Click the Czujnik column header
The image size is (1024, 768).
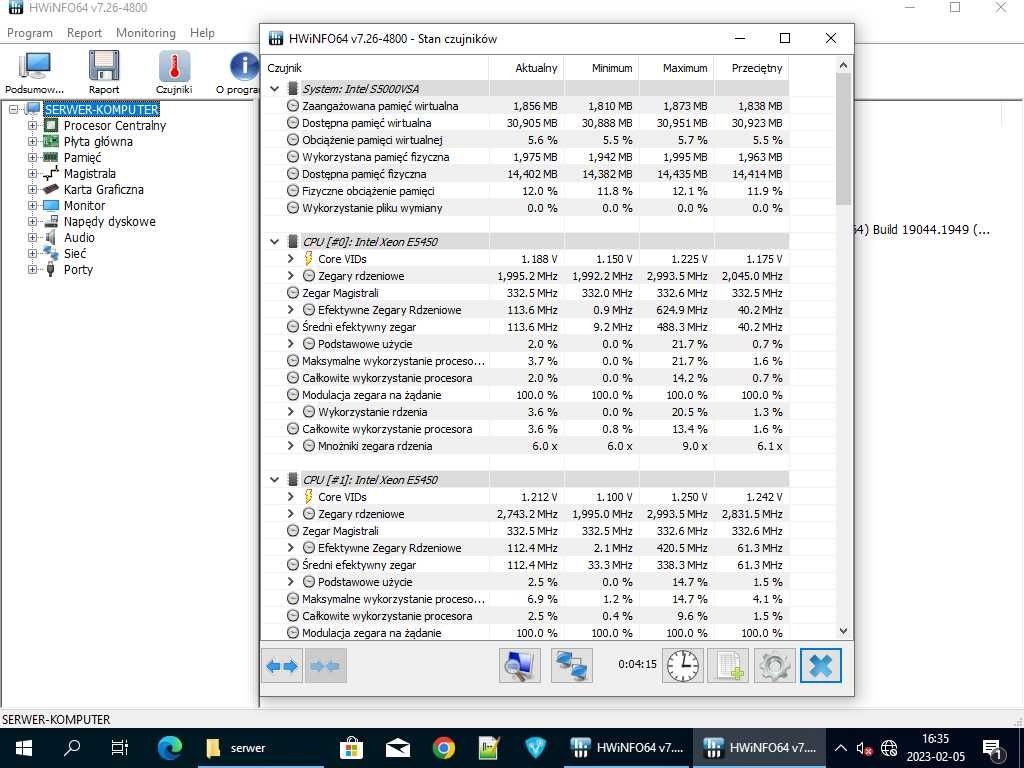click(x=375, y=68)
